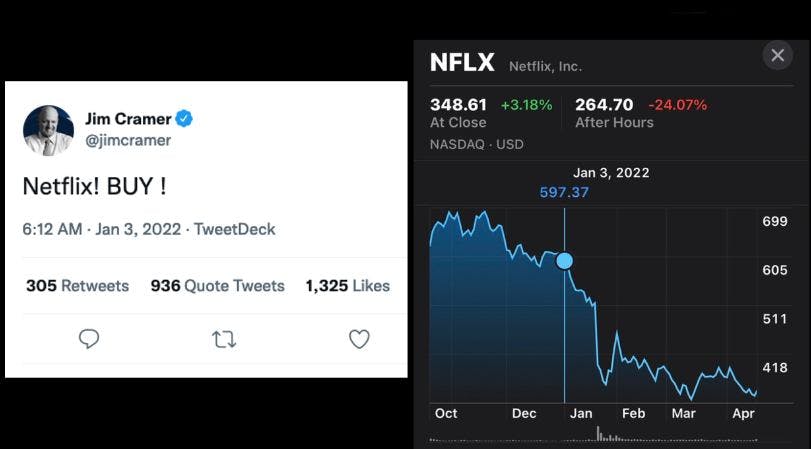The height and width of the screenshot is (449, 811).
Task: Select the 264.70 after-hours price
Action: point(604,104)
